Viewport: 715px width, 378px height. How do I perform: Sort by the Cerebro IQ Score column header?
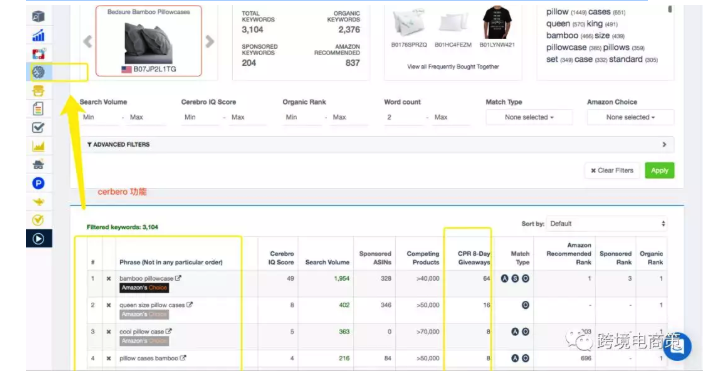pos(281,258)
